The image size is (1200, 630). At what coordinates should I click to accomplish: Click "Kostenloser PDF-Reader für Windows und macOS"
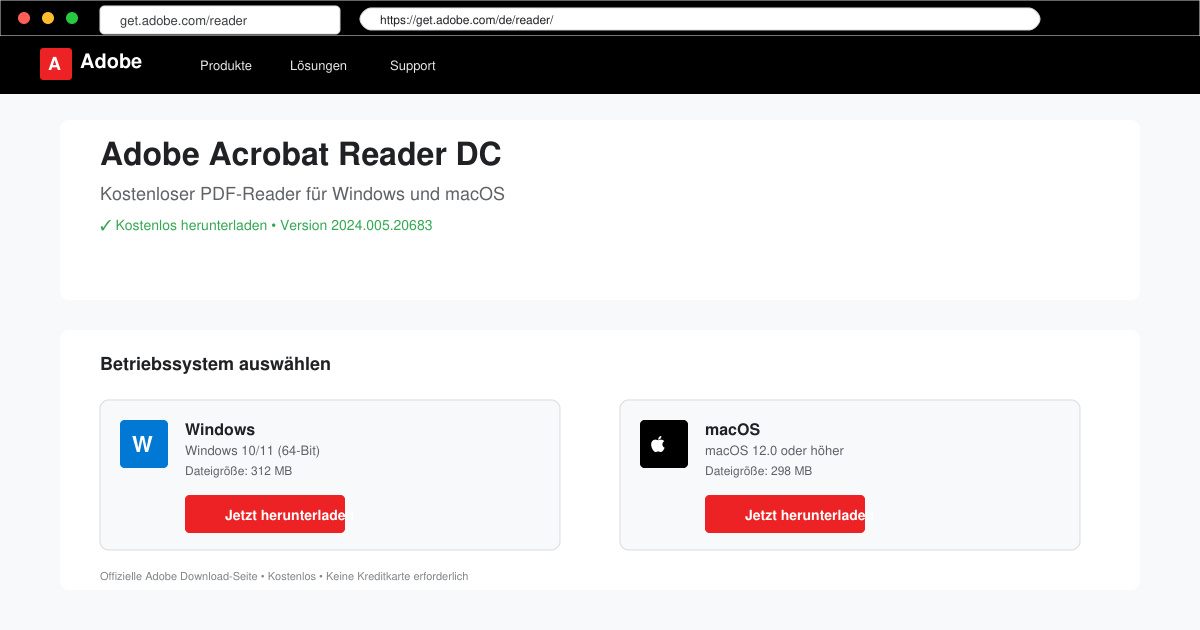point(303,194)
